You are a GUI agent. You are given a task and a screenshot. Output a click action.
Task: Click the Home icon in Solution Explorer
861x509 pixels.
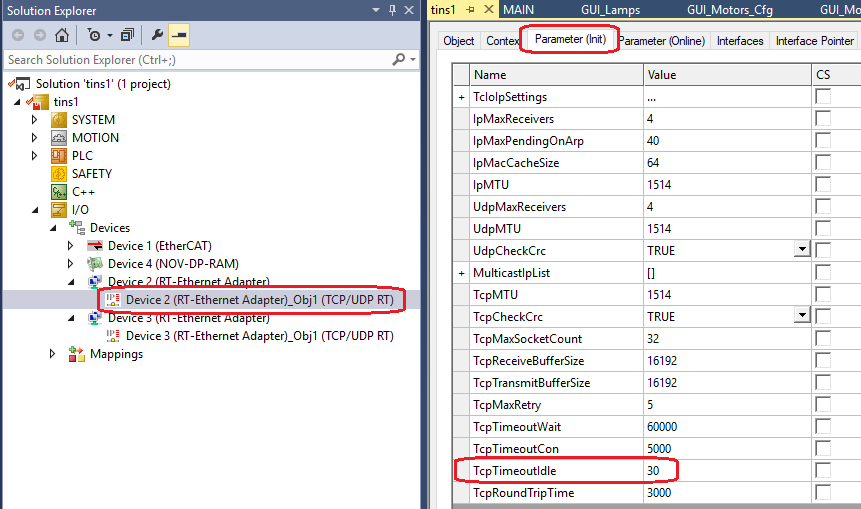tap(62, 35)
